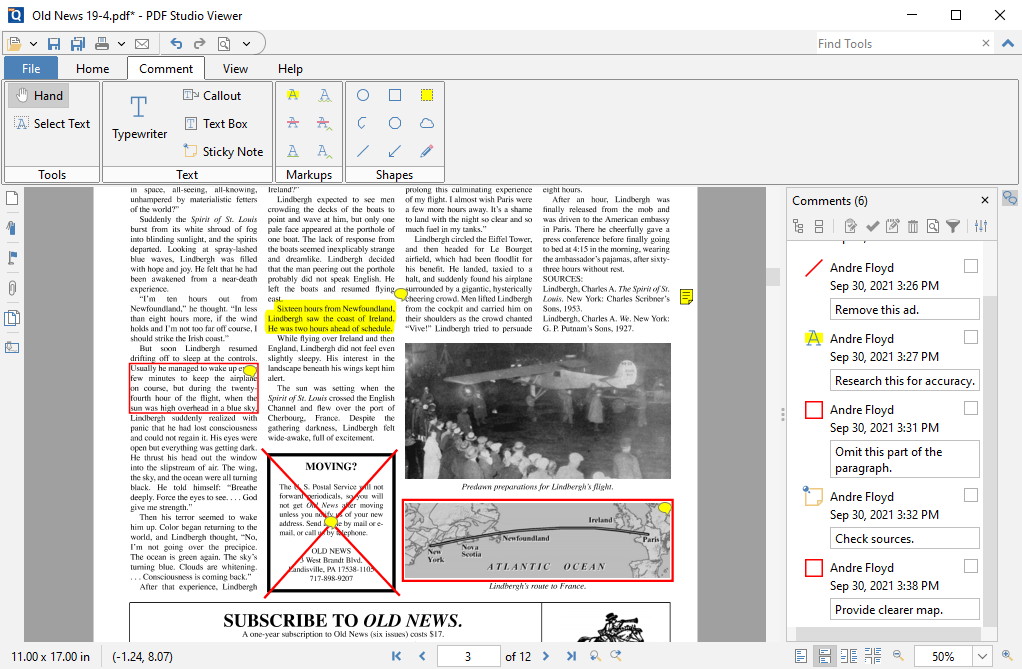1022x669 pixels.
Task: Pick the Strikethrough markup tool
Action: 292,122
